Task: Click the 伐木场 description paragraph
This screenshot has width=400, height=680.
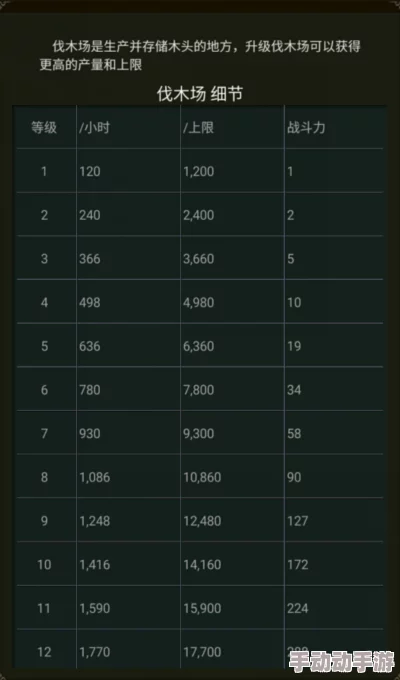Action: 200,56
